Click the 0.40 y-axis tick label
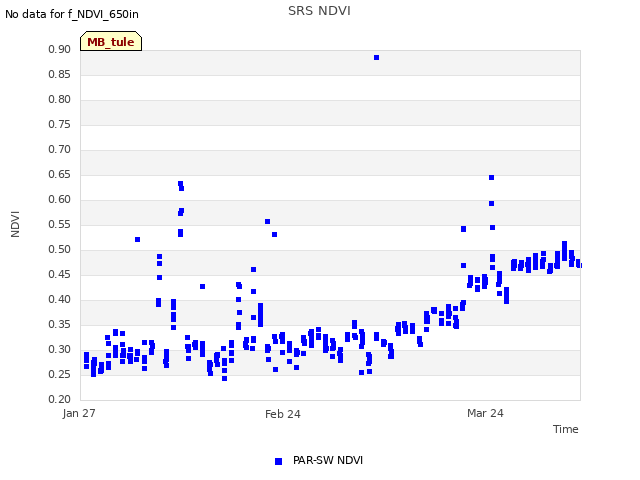 click(x=60, y=299)
